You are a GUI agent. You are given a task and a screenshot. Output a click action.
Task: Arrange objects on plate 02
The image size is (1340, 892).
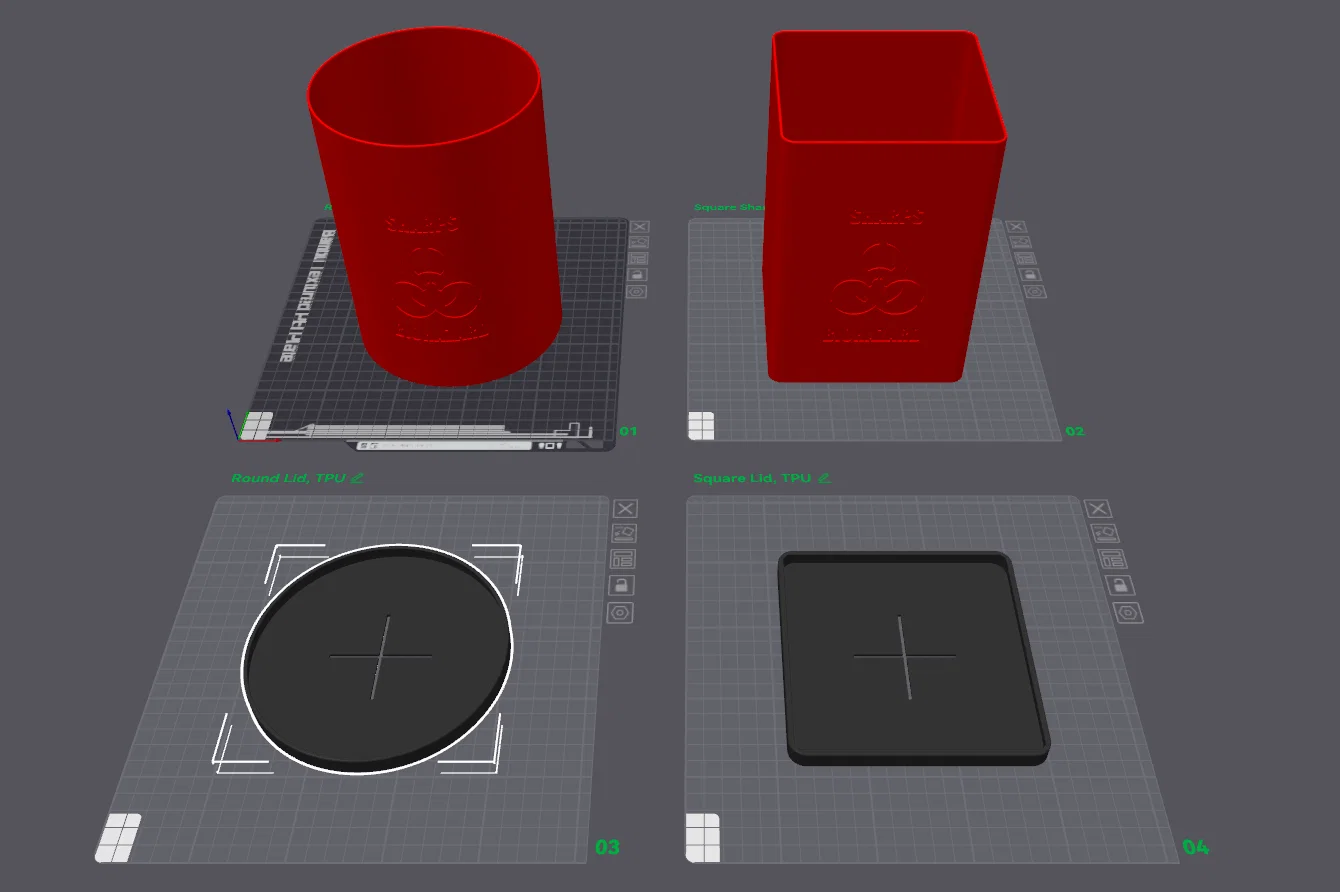(x=1027, y=259)
